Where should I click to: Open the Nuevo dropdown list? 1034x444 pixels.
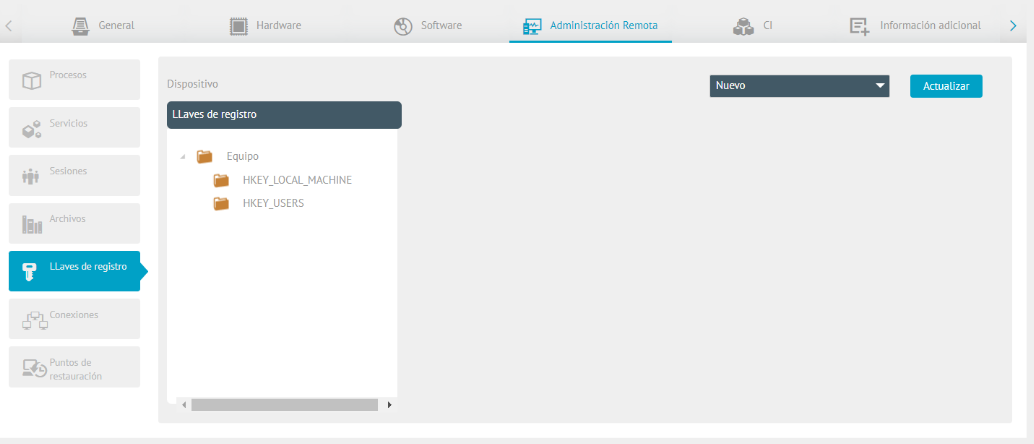[799, 86]
